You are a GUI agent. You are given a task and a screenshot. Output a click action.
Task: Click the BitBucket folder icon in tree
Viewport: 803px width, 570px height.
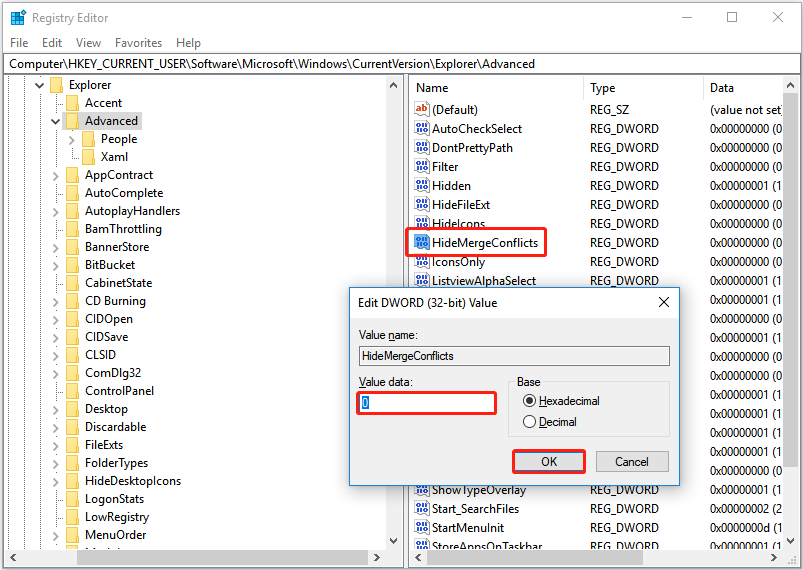[x=72, y=265]
